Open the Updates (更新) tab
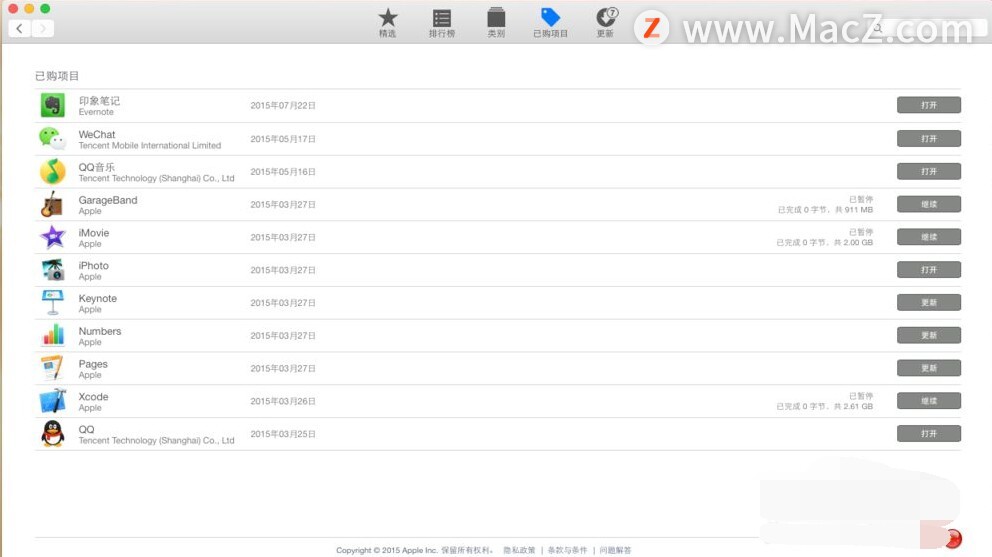 pos(605,23)
